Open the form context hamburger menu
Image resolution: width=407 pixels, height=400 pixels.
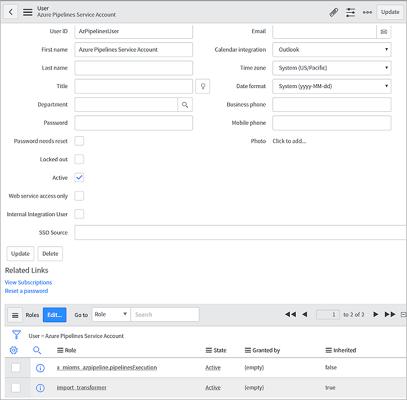point(28,12)
